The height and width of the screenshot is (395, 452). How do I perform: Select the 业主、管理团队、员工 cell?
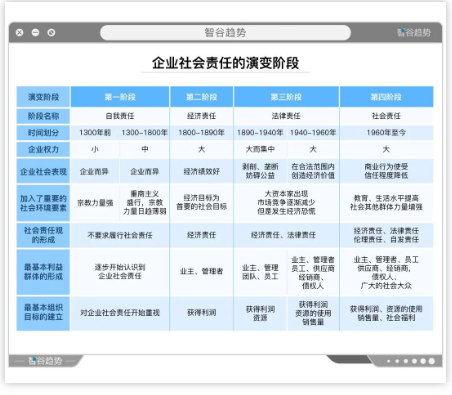(x=260, y=272)
